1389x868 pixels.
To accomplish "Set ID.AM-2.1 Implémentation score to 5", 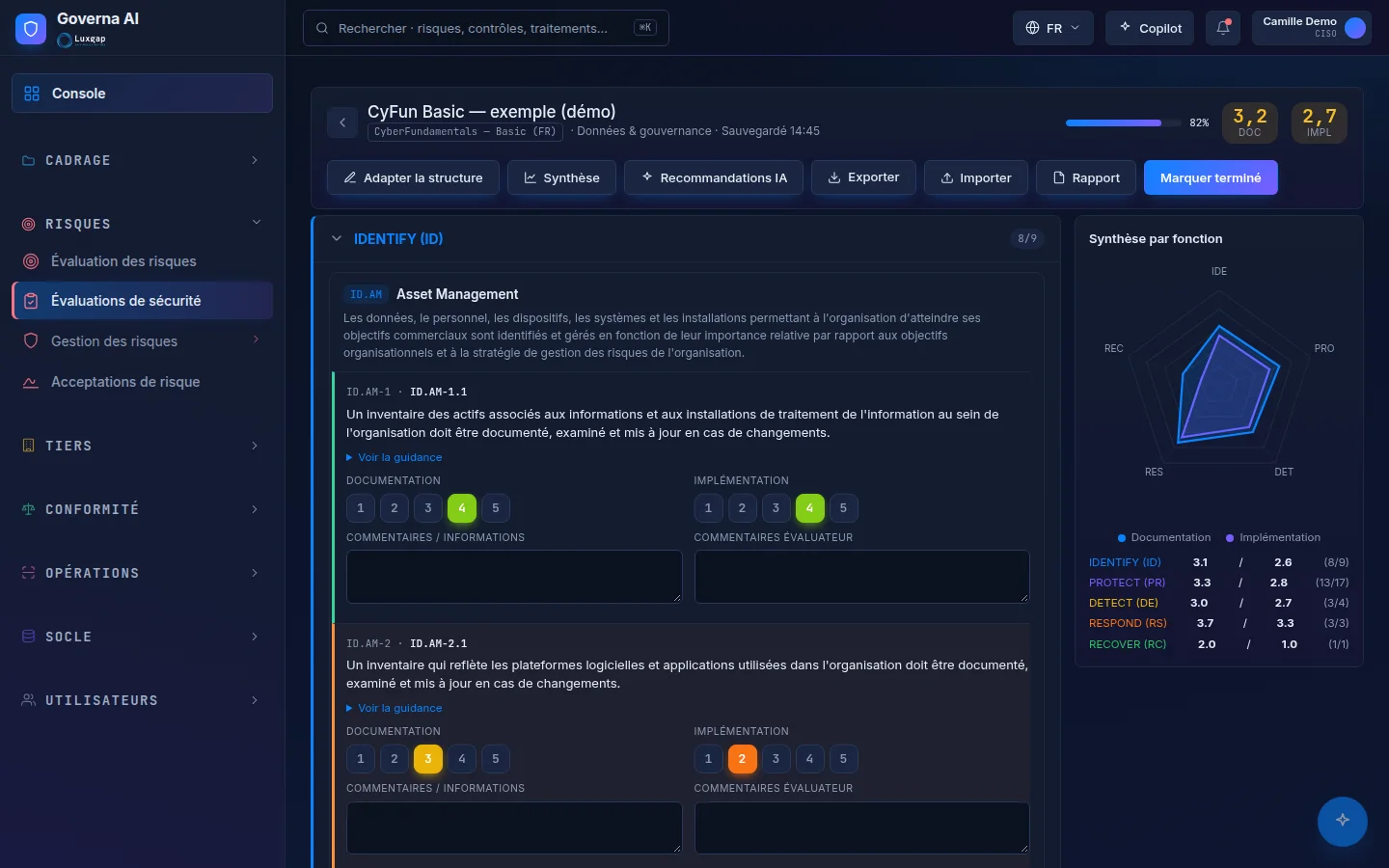I will click(843, 759).
